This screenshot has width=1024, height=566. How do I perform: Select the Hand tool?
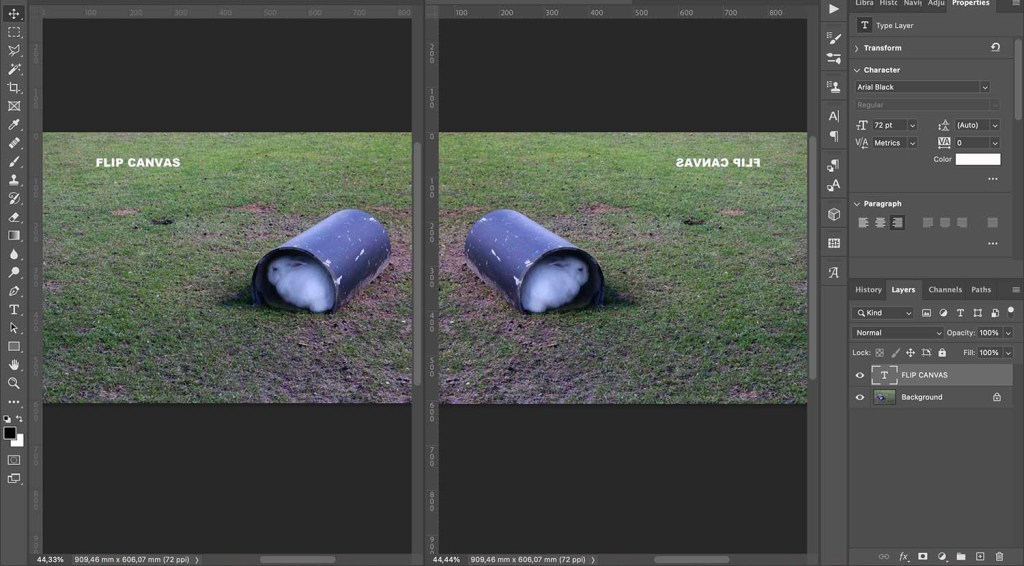coord(14,365)
